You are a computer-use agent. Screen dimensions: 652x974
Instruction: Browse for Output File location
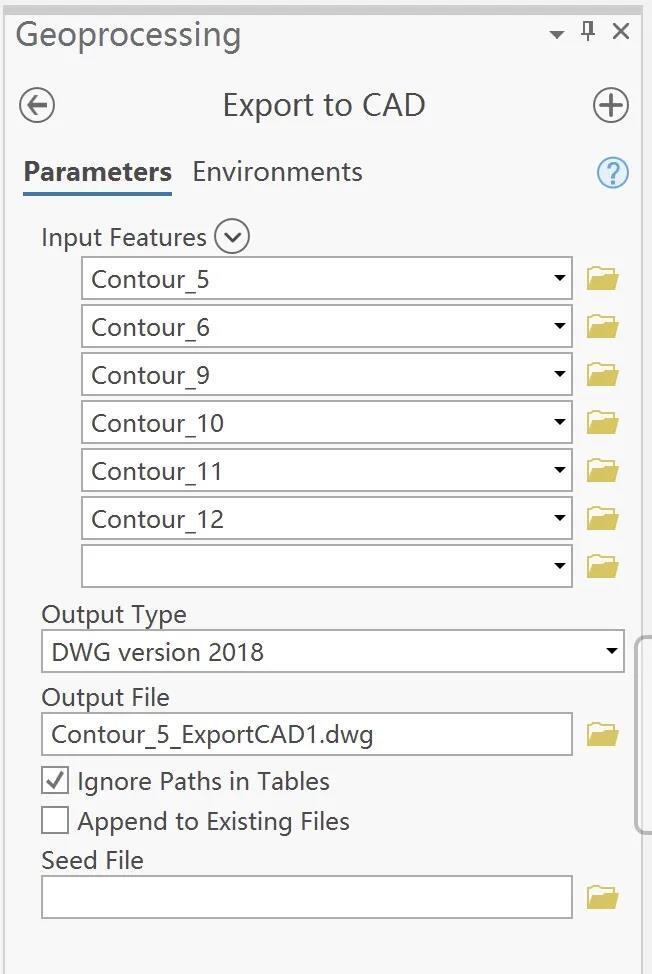tap(602, 735)
